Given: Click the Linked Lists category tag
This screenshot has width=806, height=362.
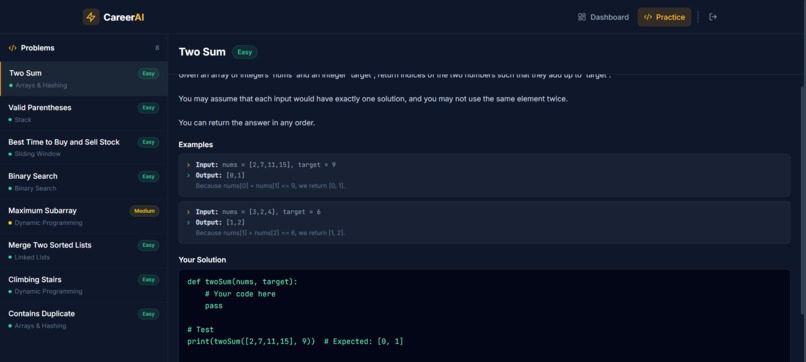Looking at the screenshot, I should [32, 257].
